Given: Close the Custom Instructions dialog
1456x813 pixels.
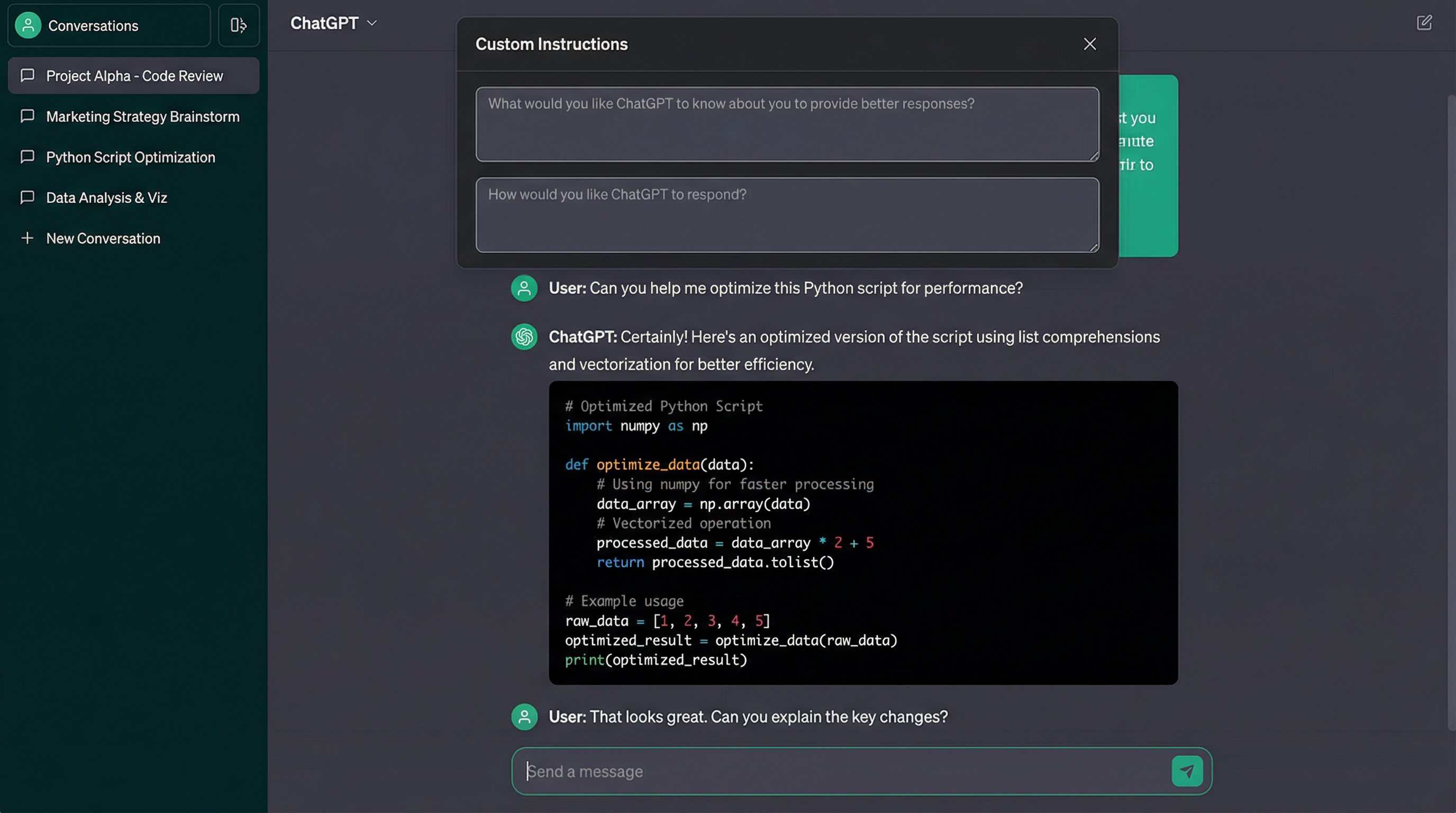Looking at the screenshot, I should pos(1090,43).
